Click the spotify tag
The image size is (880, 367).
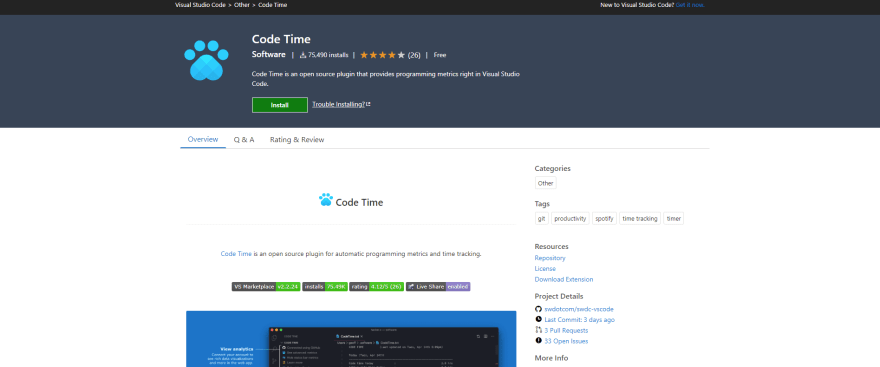coord(604,219)
